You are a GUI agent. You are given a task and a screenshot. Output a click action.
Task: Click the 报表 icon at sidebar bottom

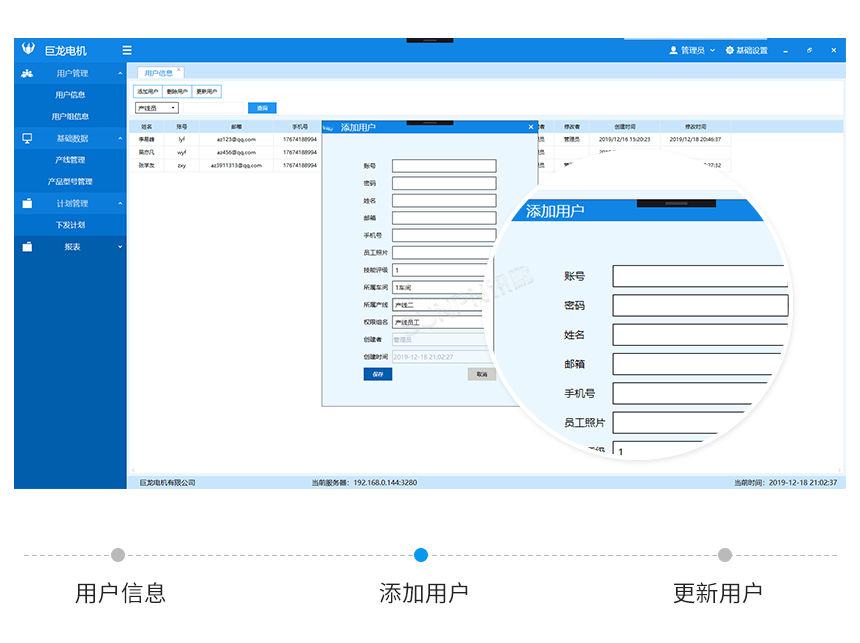click(25, 246)
